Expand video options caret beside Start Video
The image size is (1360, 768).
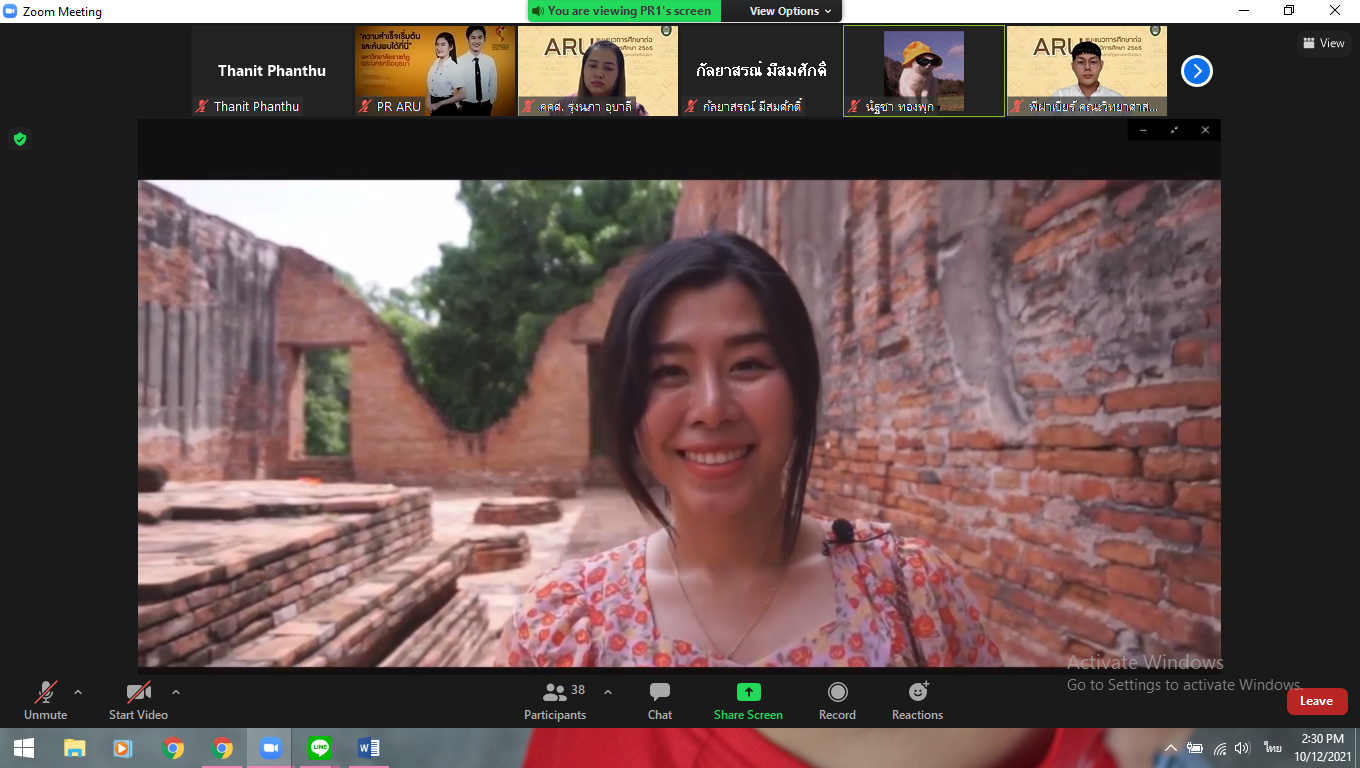(176, 692)
